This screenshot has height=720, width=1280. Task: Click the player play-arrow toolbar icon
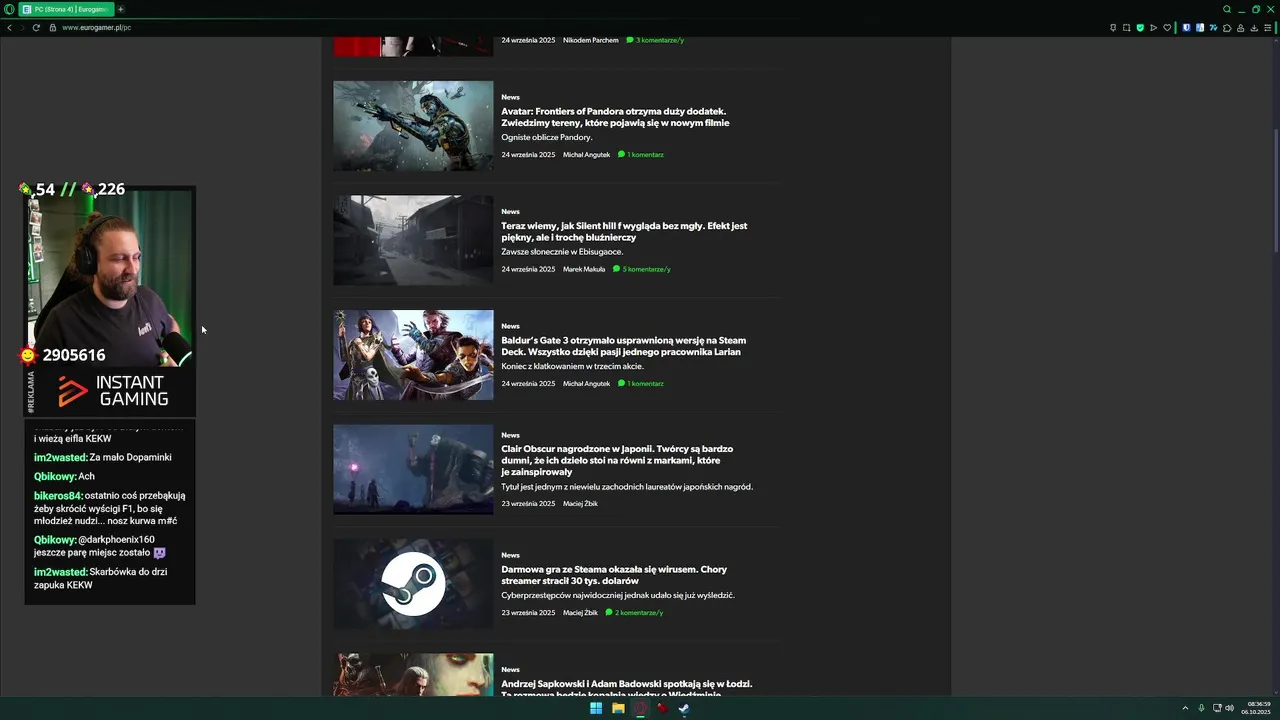point(1153,27)
